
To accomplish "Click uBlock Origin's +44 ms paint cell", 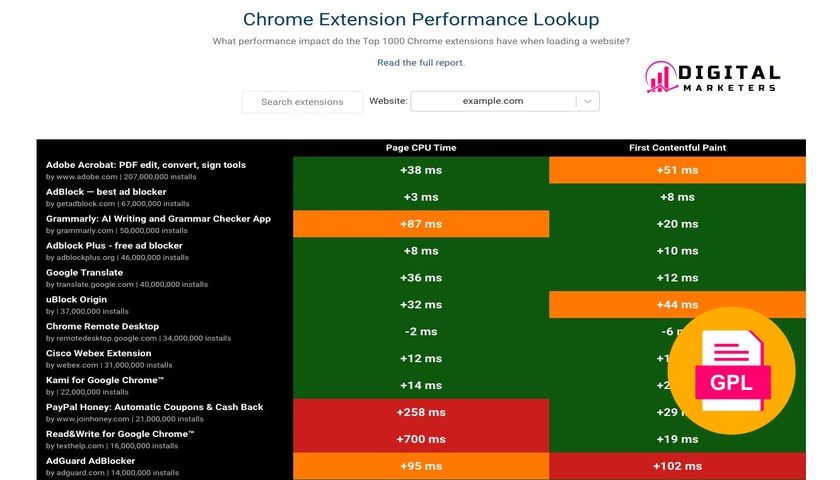I will click(678, 304).
